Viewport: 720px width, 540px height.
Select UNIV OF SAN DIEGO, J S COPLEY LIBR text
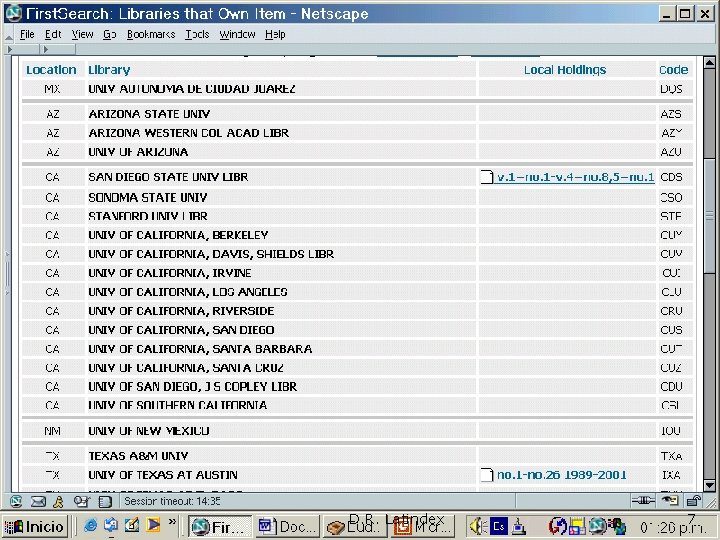click(x=192, y=387)
